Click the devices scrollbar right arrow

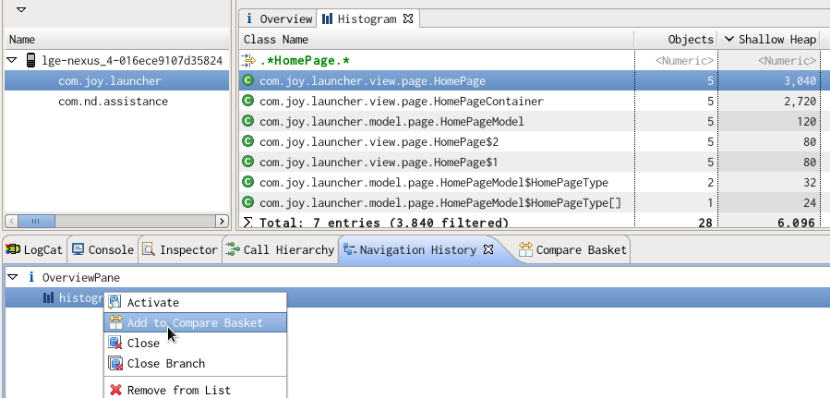pos(222,221)
